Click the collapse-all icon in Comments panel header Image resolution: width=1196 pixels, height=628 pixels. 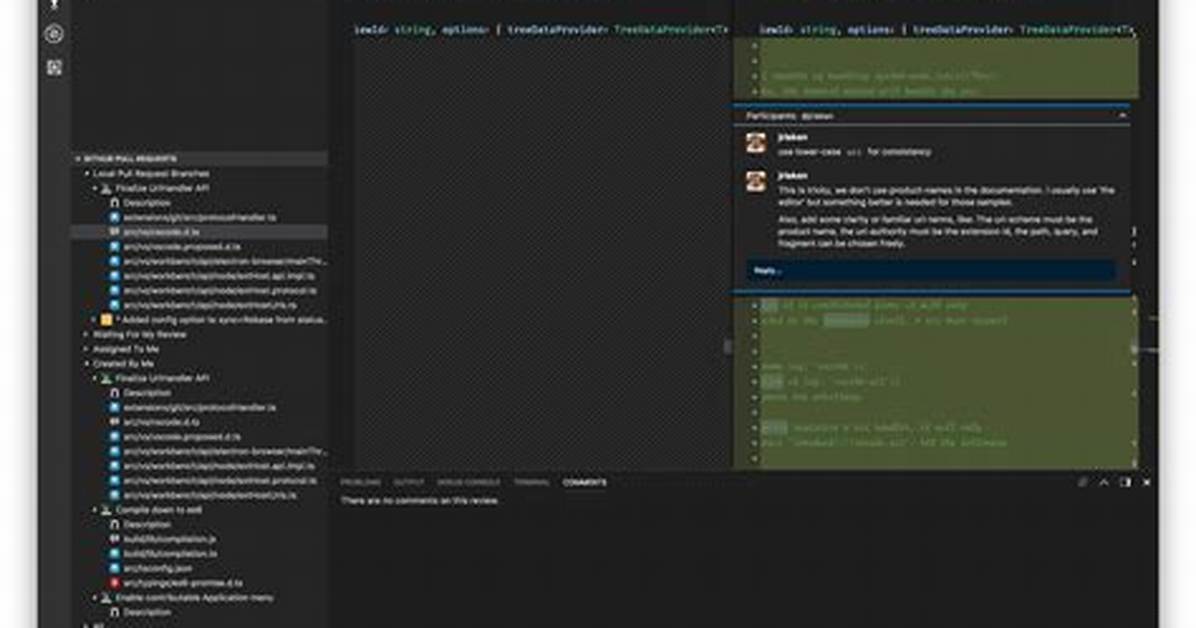pyautogui.click(x=1082, y=482)
